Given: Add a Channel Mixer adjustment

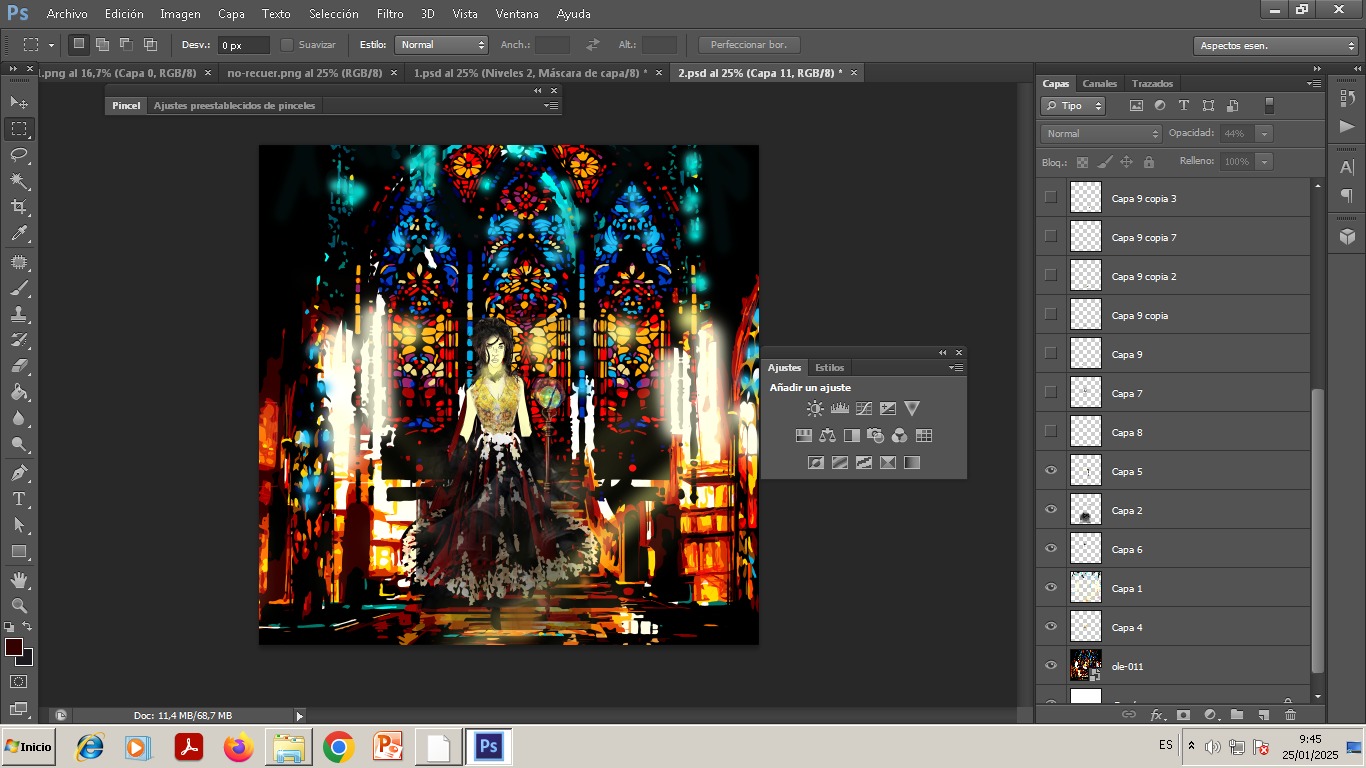Looking at the screenshot, I should 899,435.
